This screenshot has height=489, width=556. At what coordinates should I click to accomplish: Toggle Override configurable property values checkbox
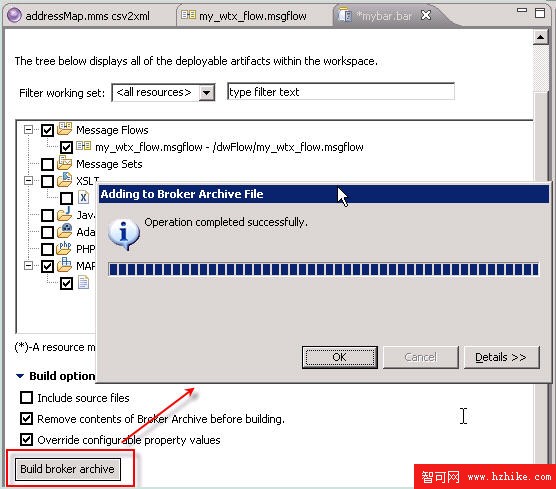(x=26, y=440)
